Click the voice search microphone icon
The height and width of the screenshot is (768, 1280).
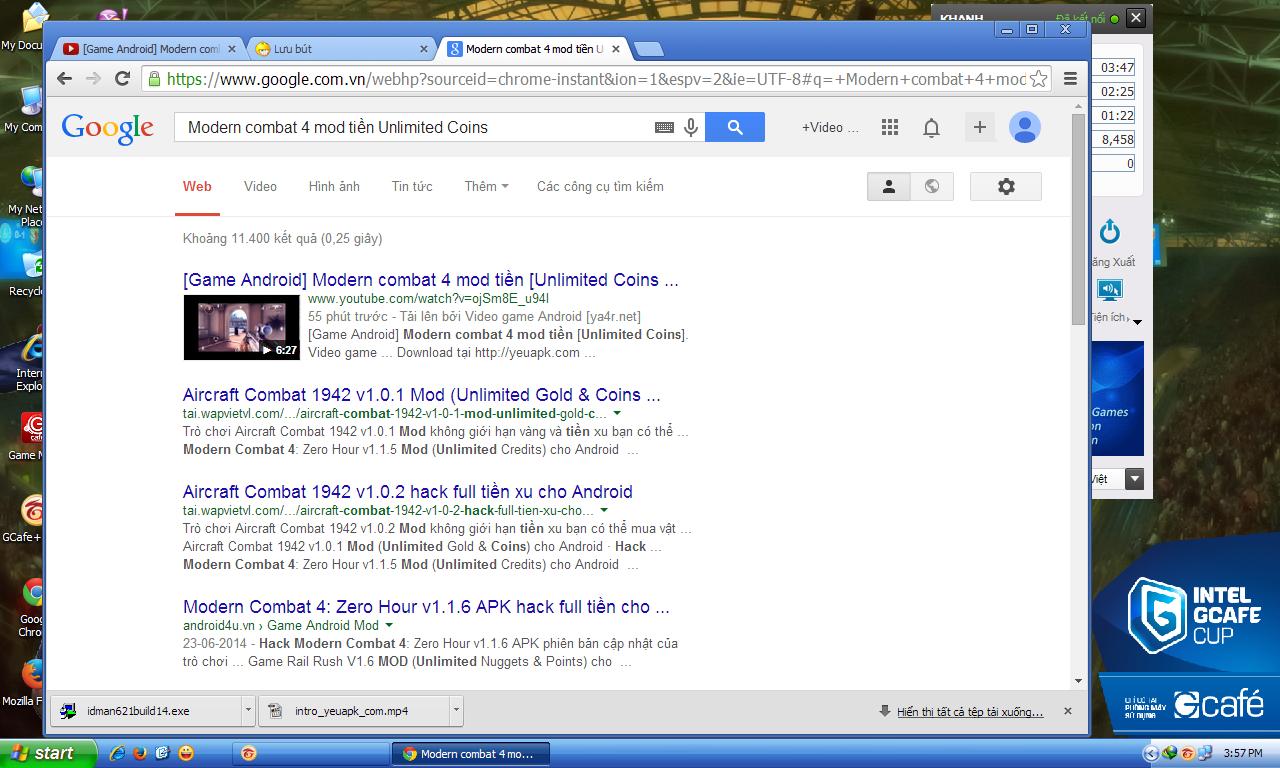tap(691, 127)
